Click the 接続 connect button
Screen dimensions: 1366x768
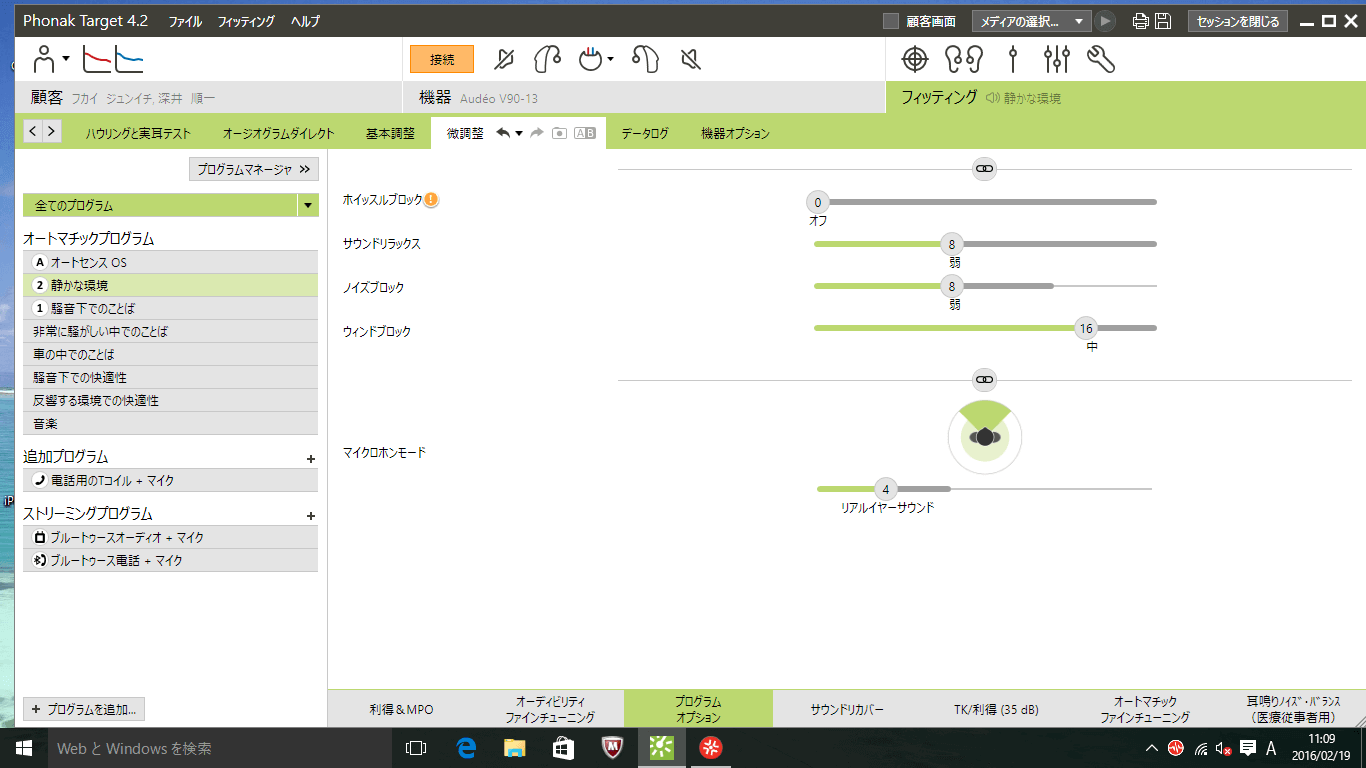[442, 60]
